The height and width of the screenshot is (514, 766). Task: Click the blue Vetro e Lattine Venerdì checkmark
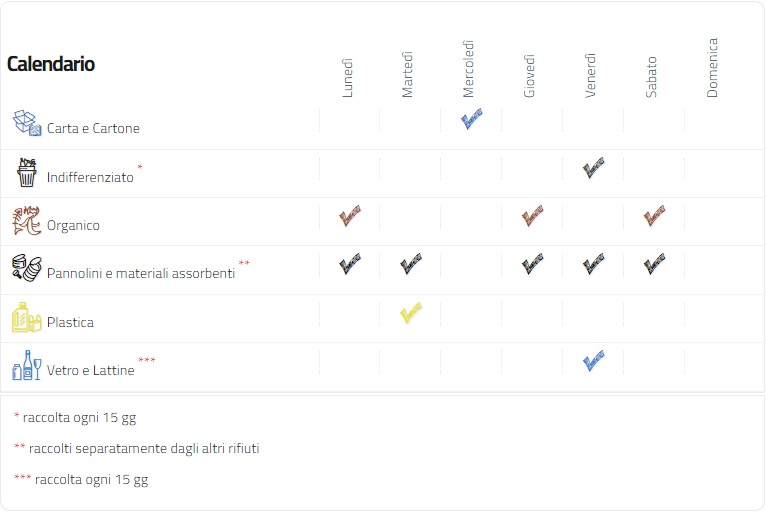(594, 361)
